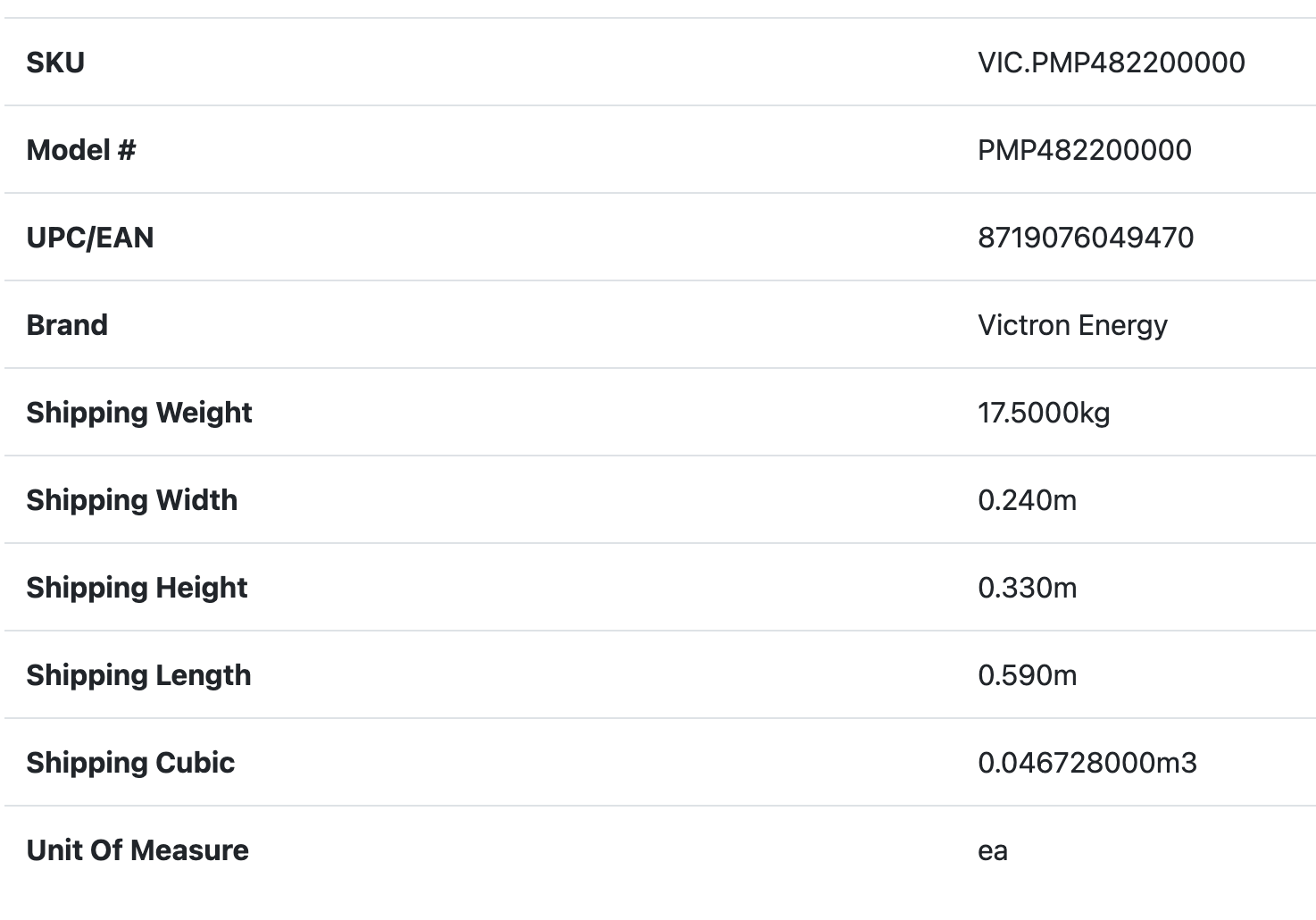The width and height of the screenshot is (1316, 920).
Task: Click the Brand row label
Action: [67, 325]
